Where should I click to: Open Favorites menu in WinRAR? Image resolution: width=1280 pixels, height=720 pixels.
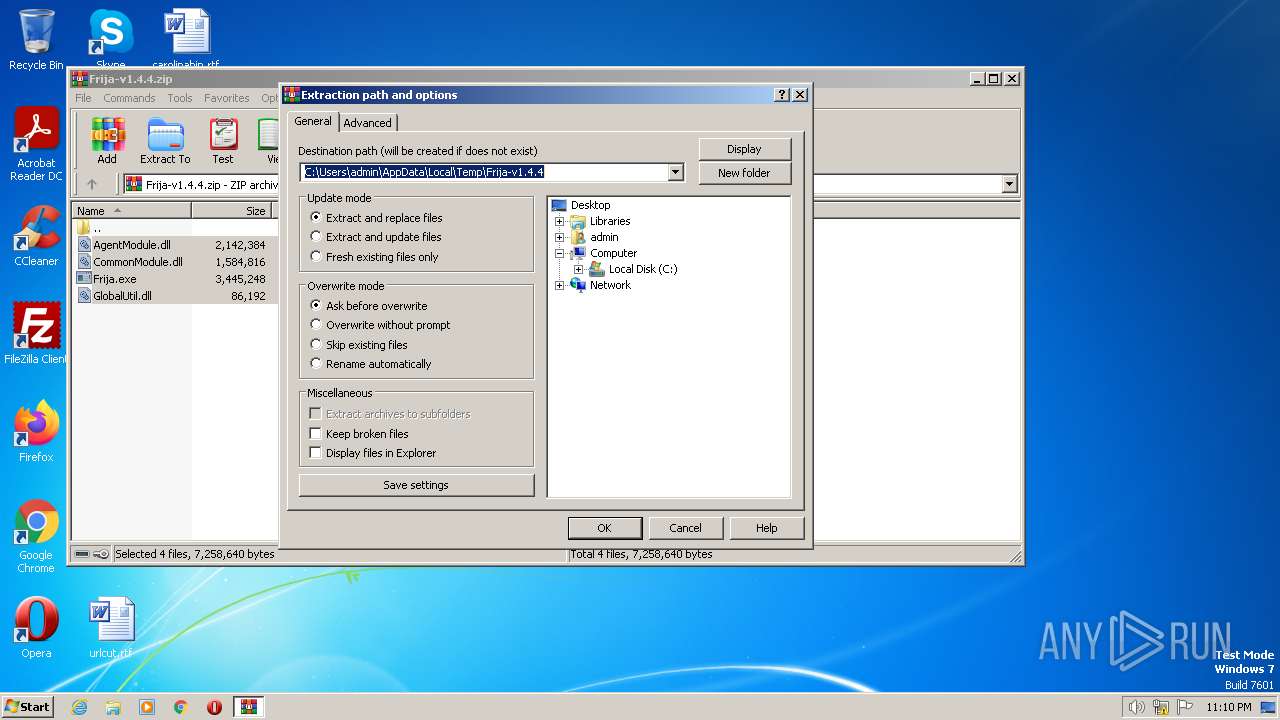pos(227,98)
